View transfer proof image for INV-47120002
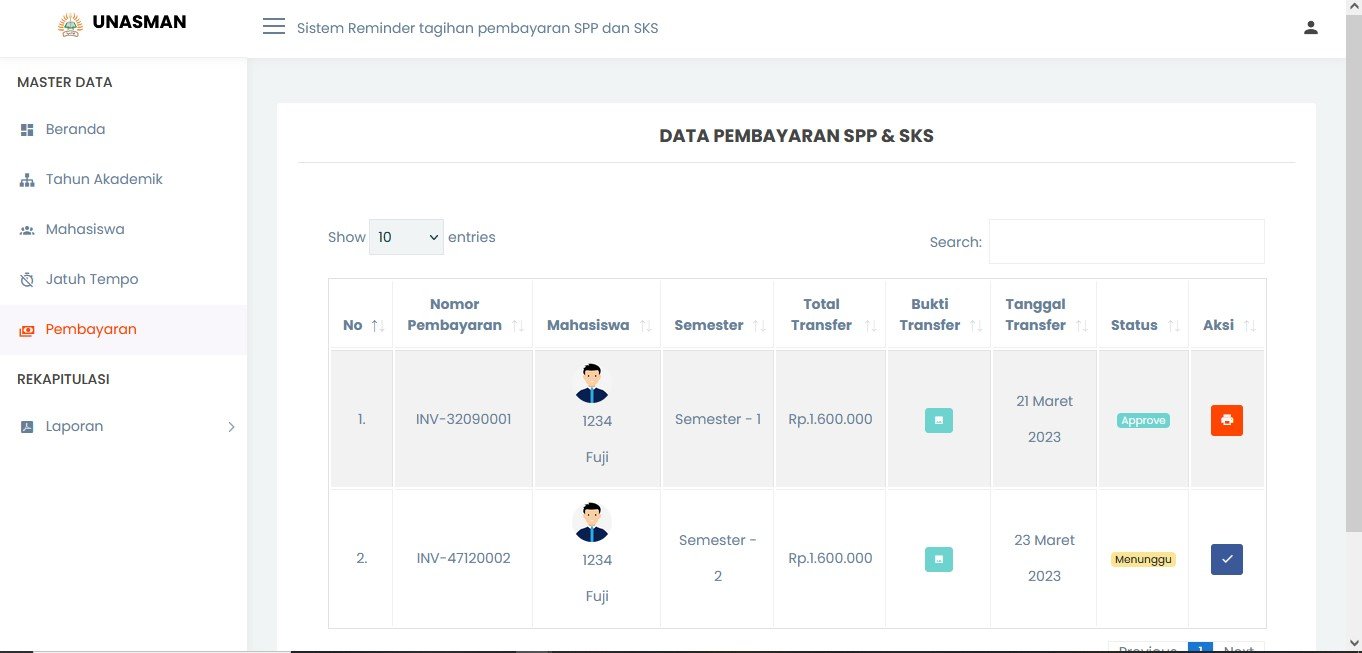This screenshot has width=1362, height=653. click(x=938, y=559)
